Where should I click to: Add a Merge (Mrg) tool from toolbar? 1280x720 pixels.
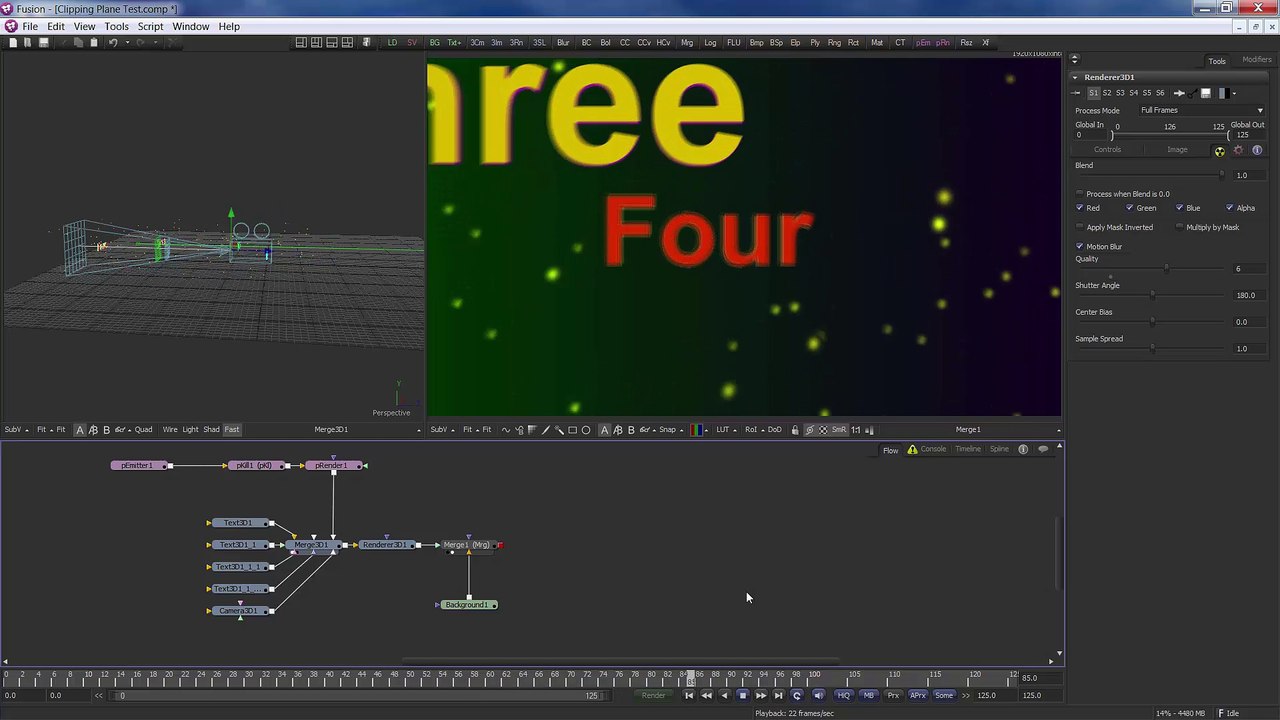(687, 43)
